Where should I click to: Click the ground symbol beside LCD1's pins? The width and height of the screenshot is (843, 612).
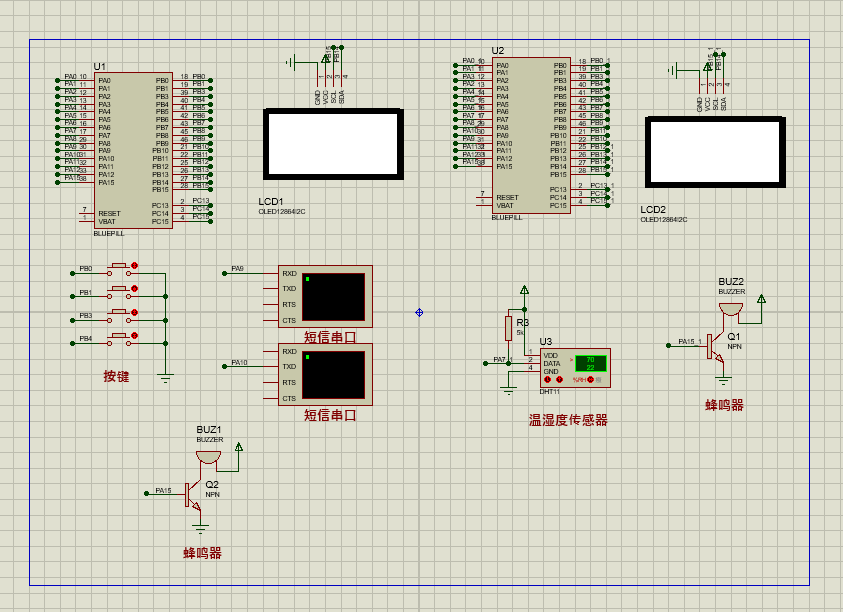coord(291,62)
